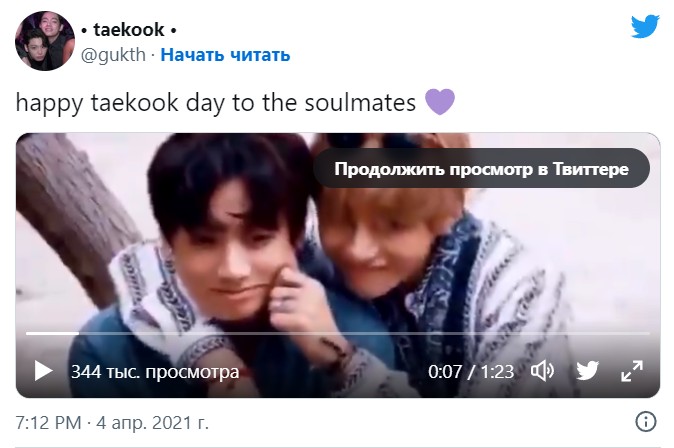Image resolution: width=674 pixels, height=448 pixels.
Task: Click the date 4 апр. 2021 г.
Action: click(152, 423)
